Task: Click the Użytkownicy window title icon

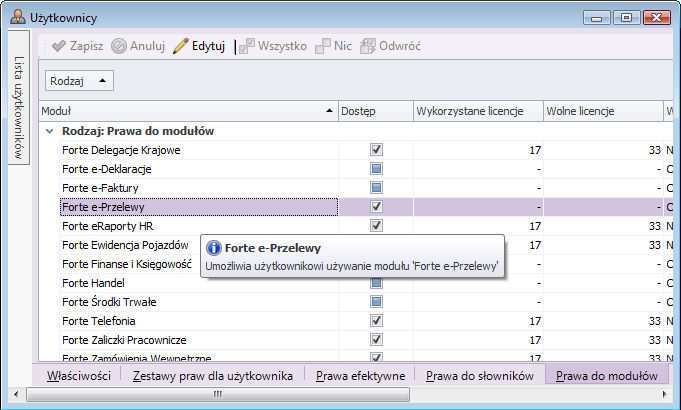Action: click(x=17, y=17)
